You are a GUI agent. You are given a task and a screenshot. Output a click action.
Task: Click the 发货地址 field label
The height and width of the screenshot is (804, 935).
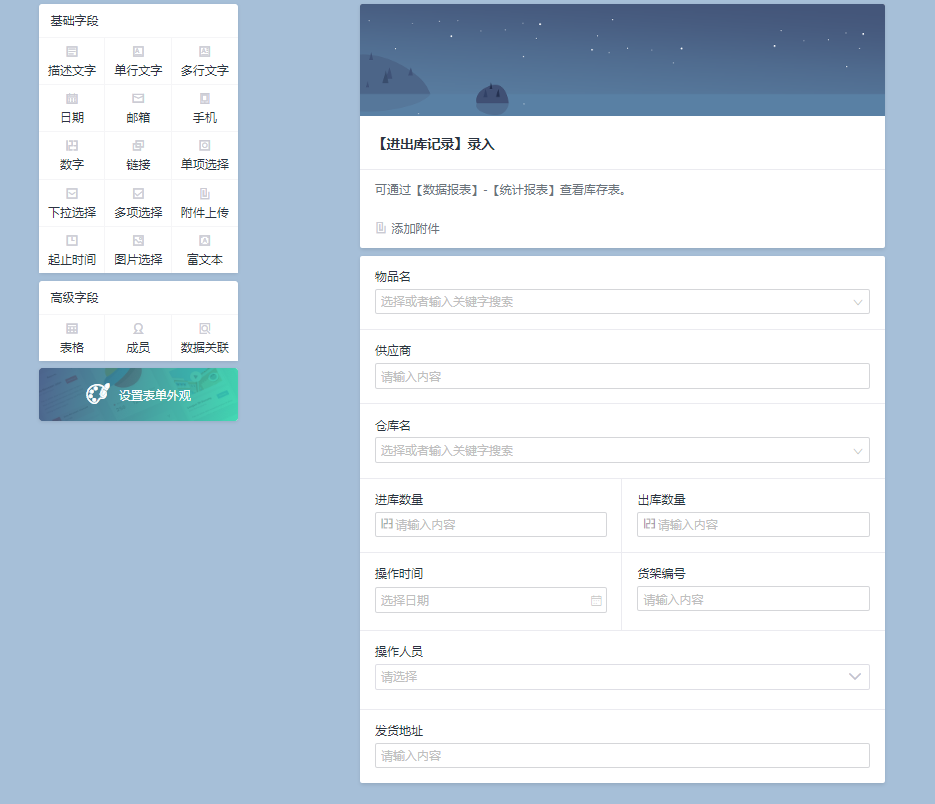coord(398,731)
